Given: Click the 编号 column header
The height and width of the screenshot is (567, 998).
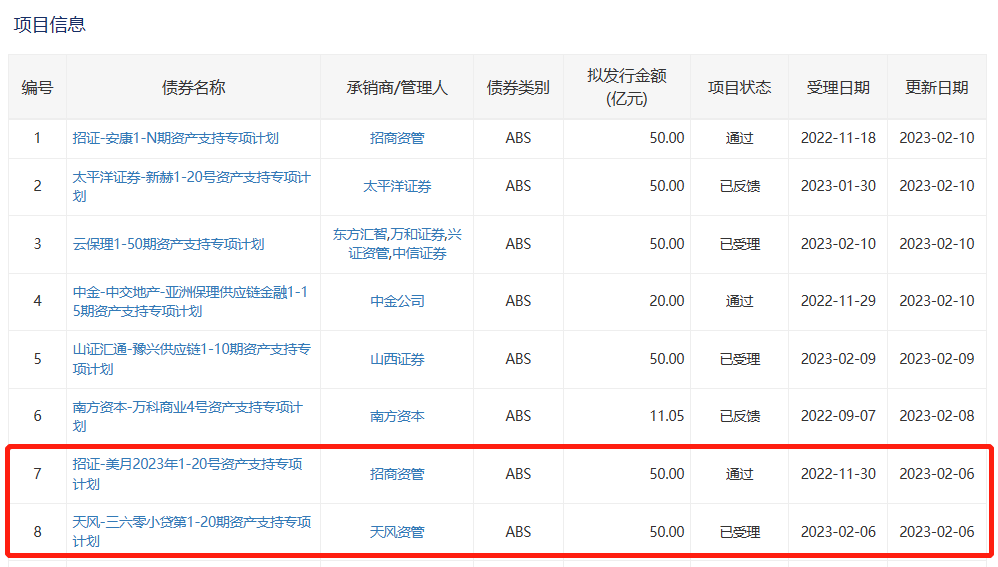Looking at the screenshot, I should coord(37,88).
